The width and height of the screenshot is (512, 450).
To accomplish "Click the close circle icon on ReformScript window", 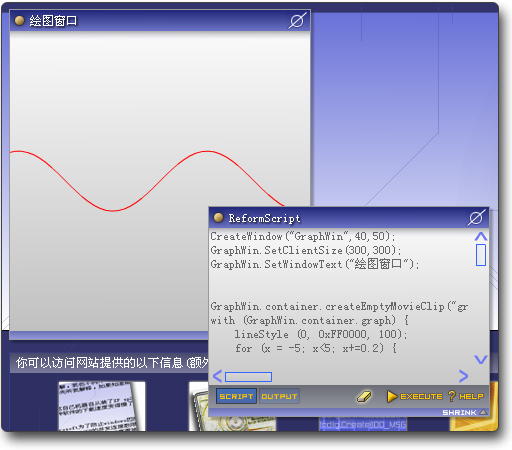I will [476, 218].
